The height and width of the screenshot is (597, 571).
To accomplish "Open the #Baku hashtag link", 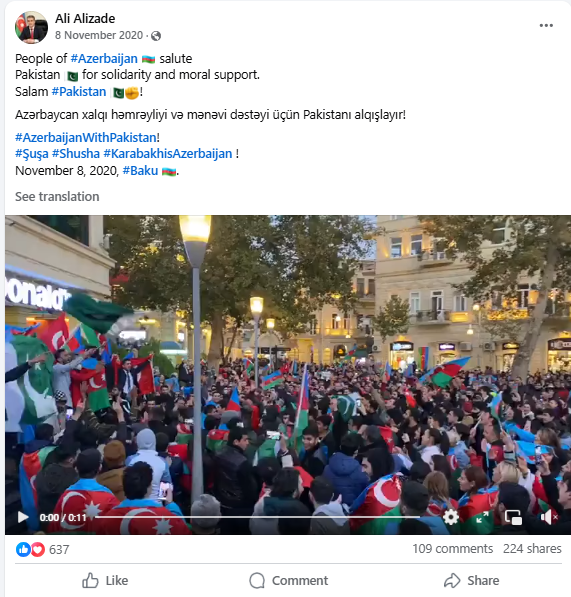I will click(x=140, y=171).
